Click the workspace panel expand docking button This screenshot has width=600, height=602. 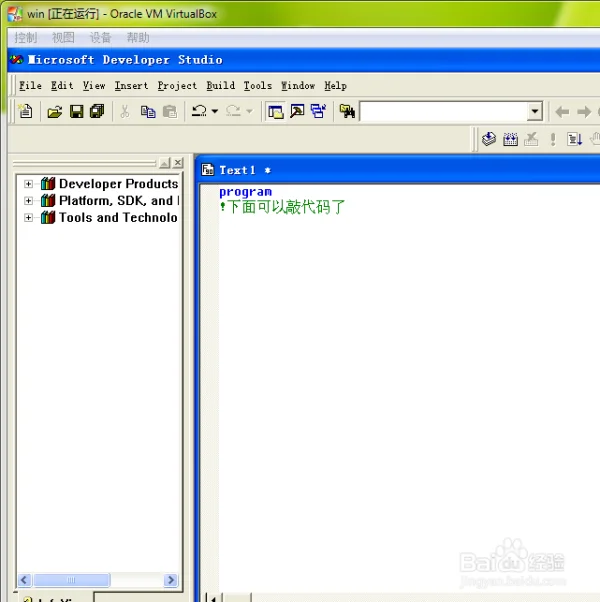pyautogui.click(x=165, y=163)
